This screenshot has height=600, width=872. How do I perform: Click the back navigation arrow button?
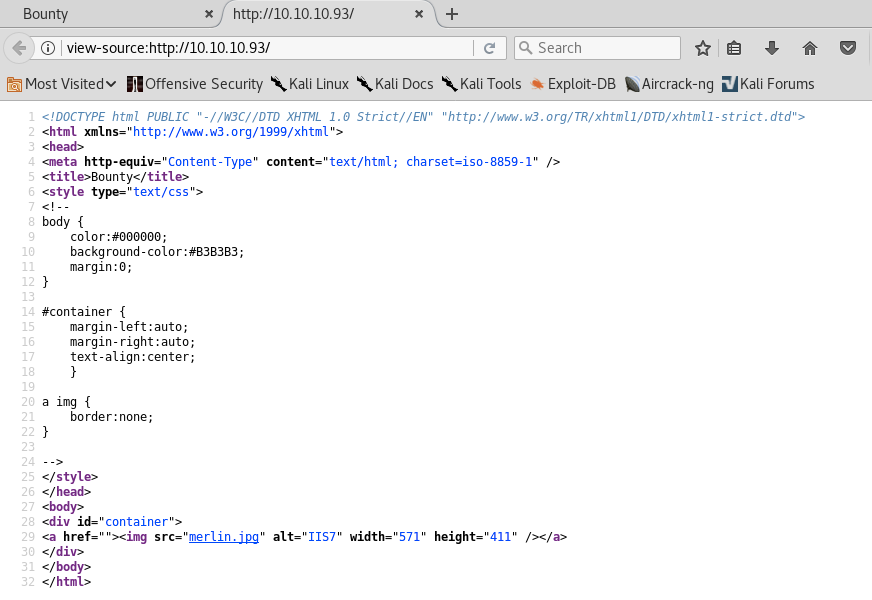coord(19,48)
